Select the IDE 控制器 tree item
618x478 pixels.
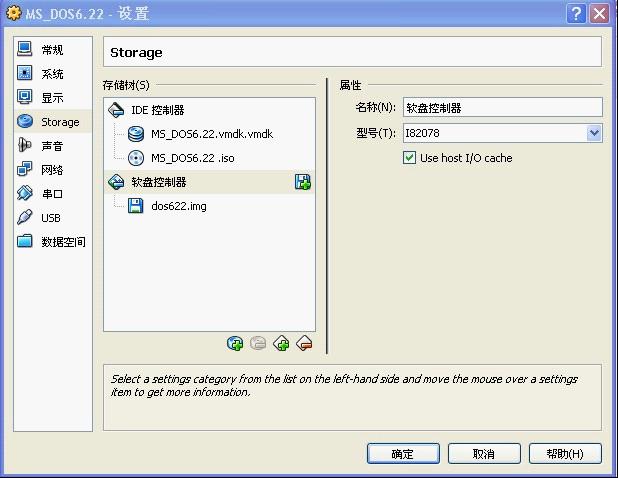pos(209,110)
